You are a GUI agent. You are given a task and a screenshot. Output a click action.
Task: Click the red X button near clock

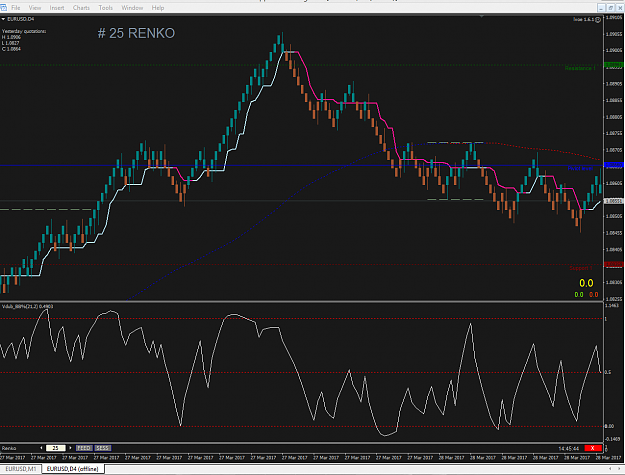[x=593, y=448]
